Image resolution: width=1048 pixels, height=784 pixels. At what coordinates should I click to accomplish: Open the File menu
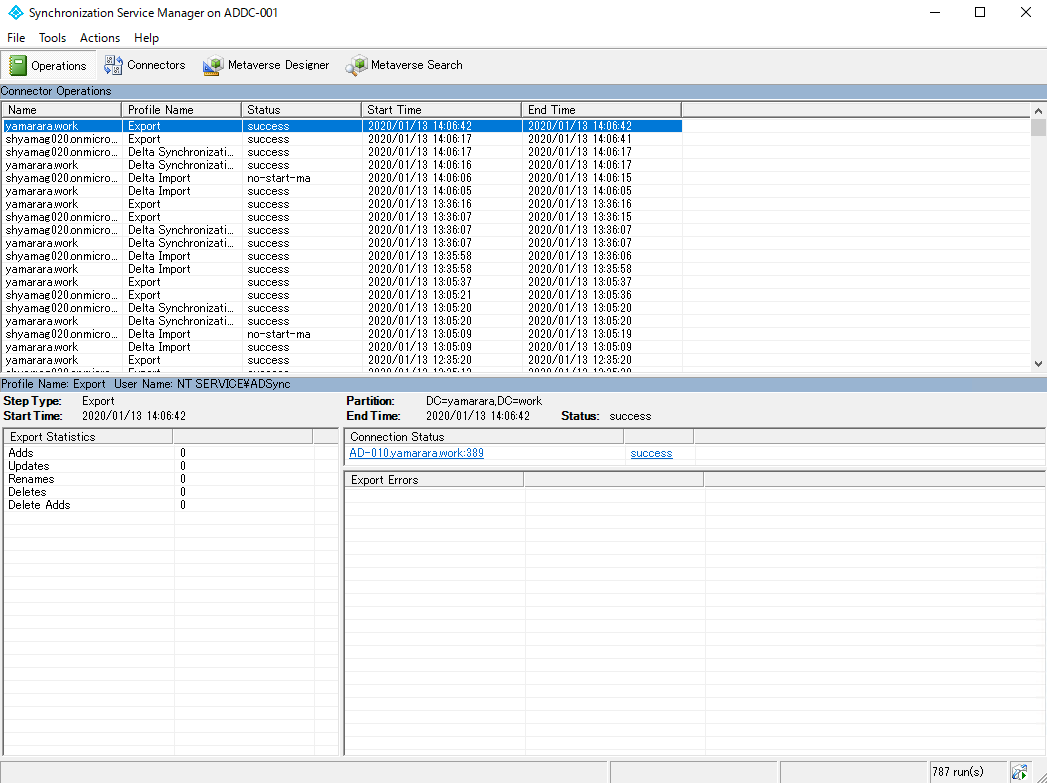point(16,38)
